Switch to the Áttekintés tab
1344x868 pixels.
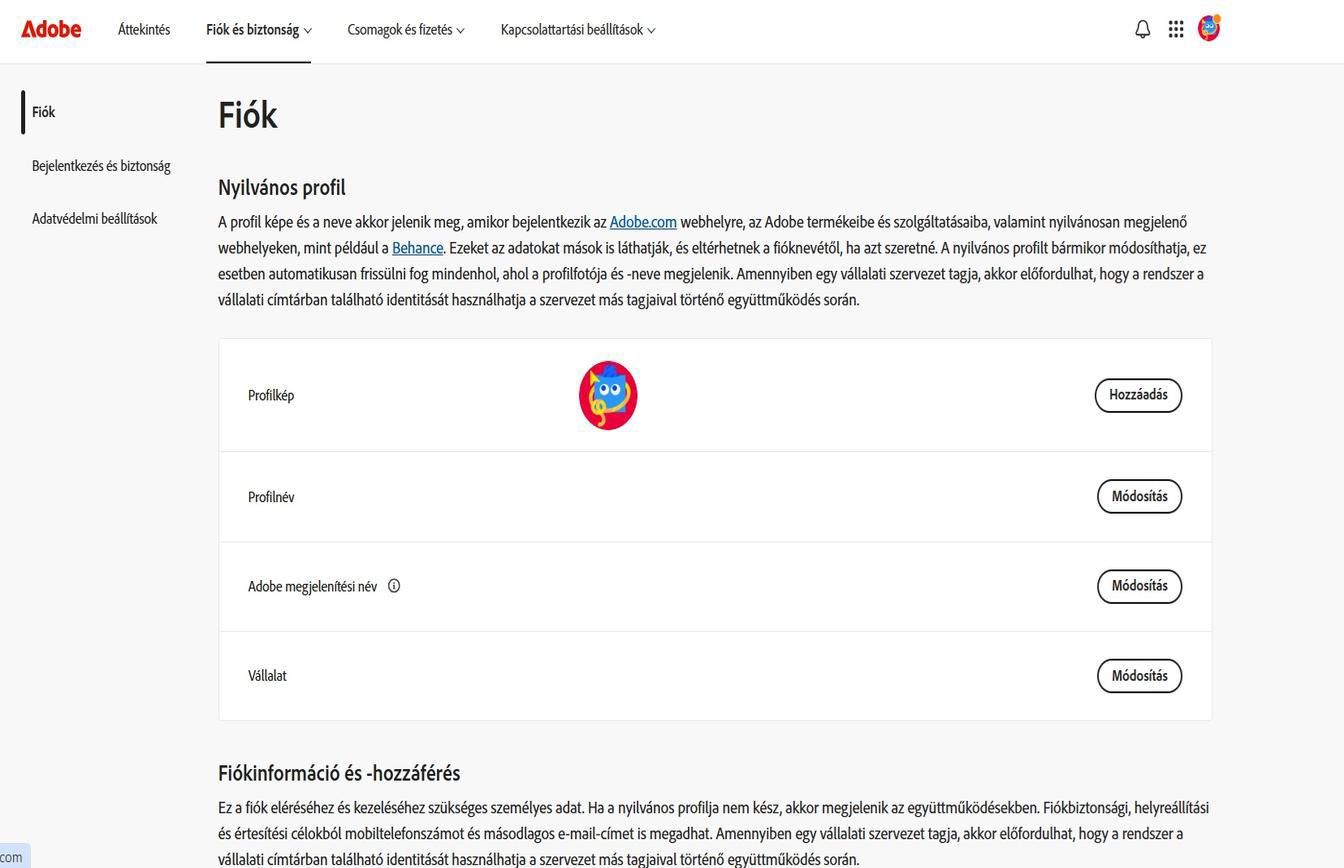[x=143, y=30]
